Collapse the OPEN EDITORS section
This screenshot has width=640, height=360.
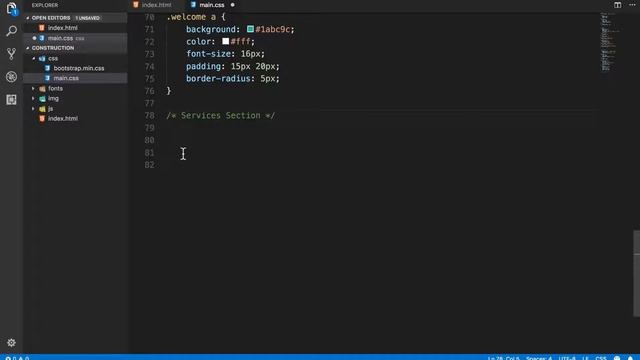point(28,18)
